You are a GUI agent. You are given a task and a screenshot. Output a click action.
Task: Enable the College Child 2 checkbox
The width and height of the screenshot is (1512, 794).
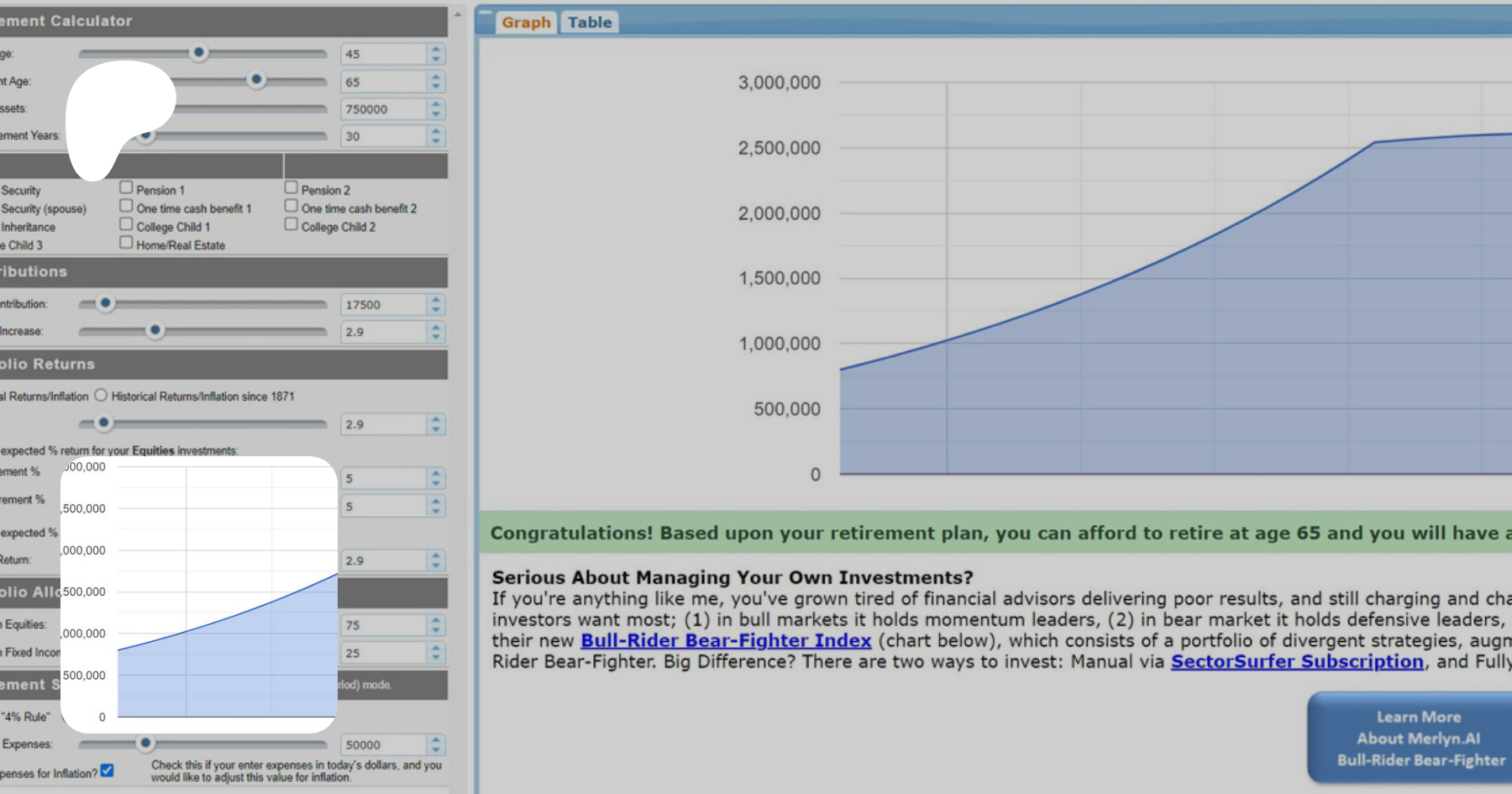pos(291,224)
